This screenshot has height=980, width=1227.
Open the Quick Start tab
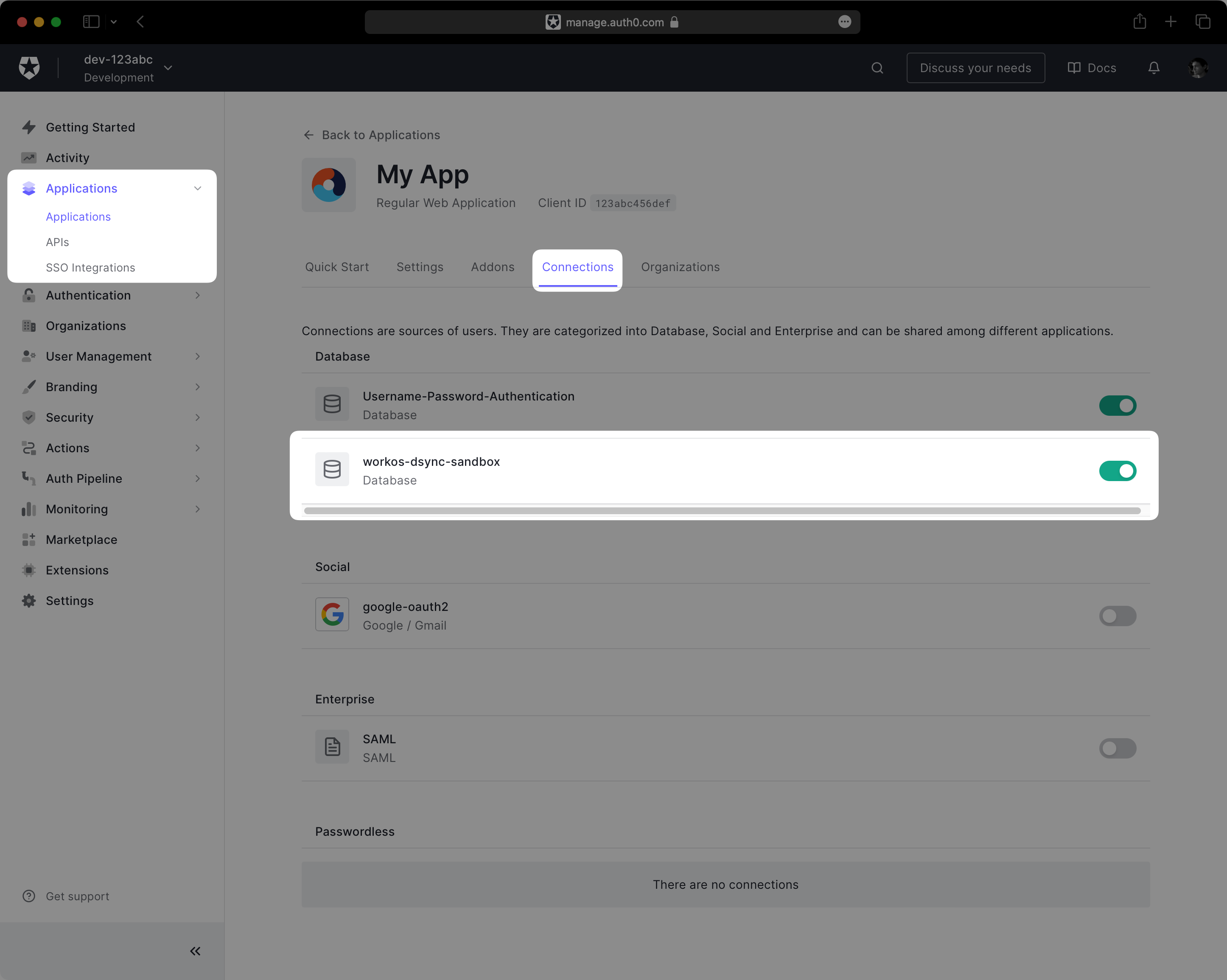337,267
